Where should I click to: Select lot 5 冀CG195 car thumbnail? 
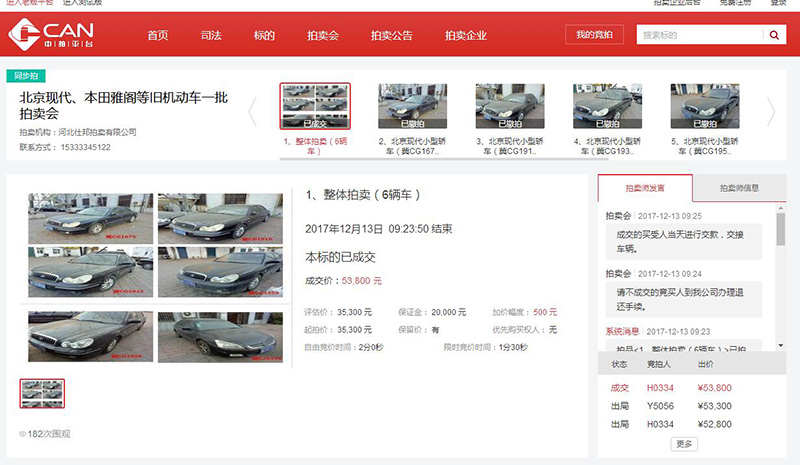click(705, 106)
